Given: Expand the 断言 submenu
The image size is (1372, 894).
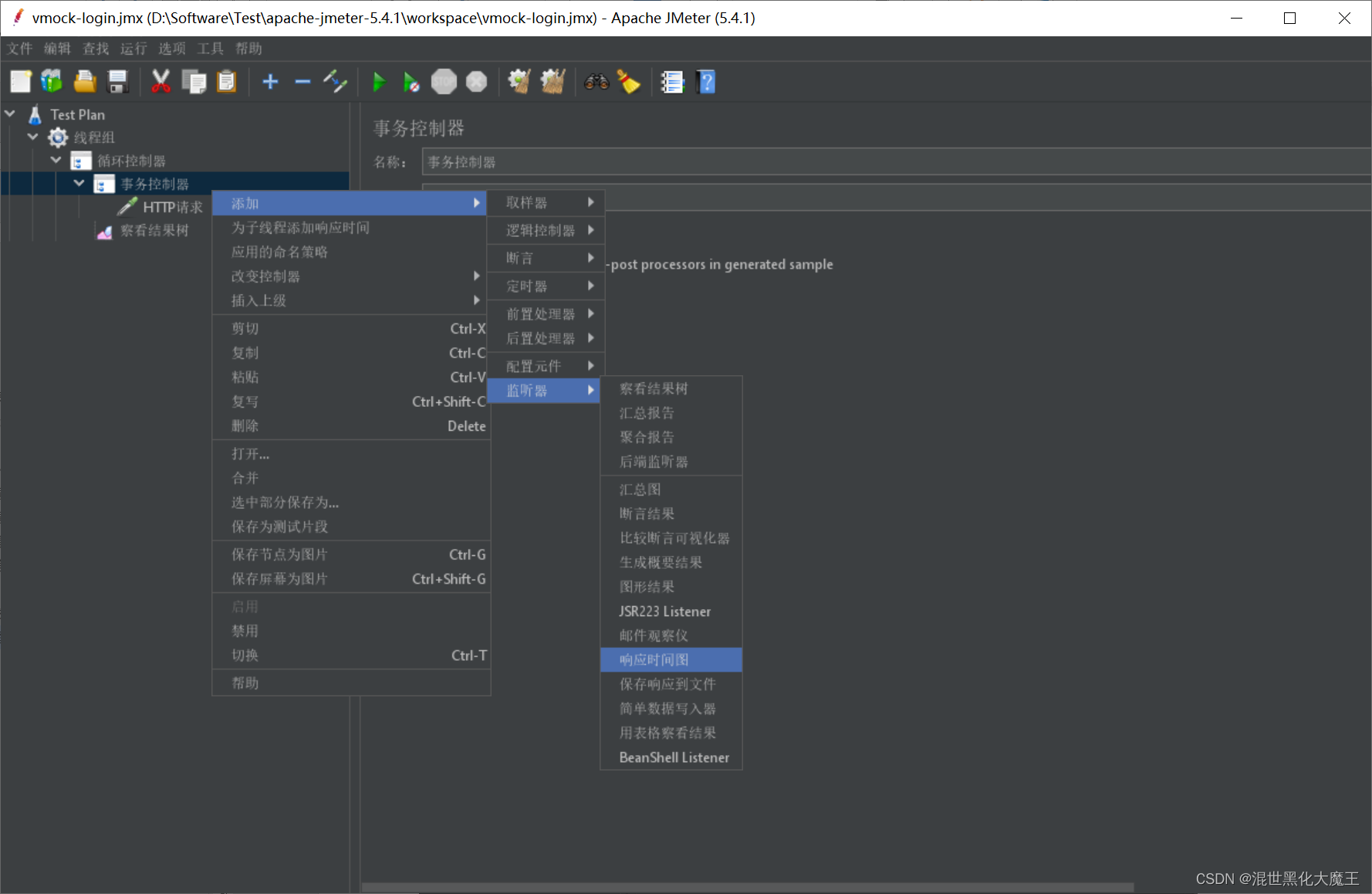Looking at the screenshot, I should [546, 258].
